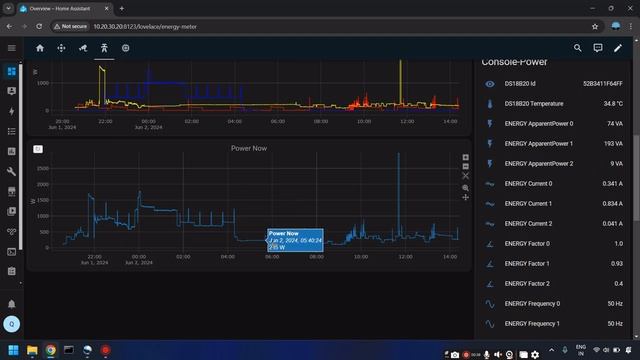
Task: Open the To-do clipboard sidebar icon
Action: (11, 271)
